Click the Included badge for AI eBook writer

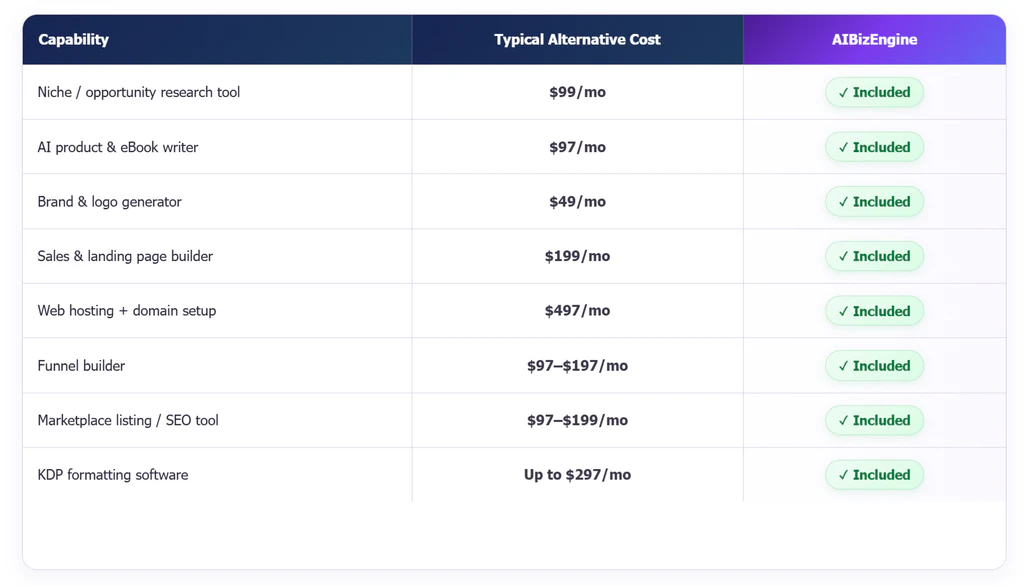pyautogui.click(x=874, y=147)
